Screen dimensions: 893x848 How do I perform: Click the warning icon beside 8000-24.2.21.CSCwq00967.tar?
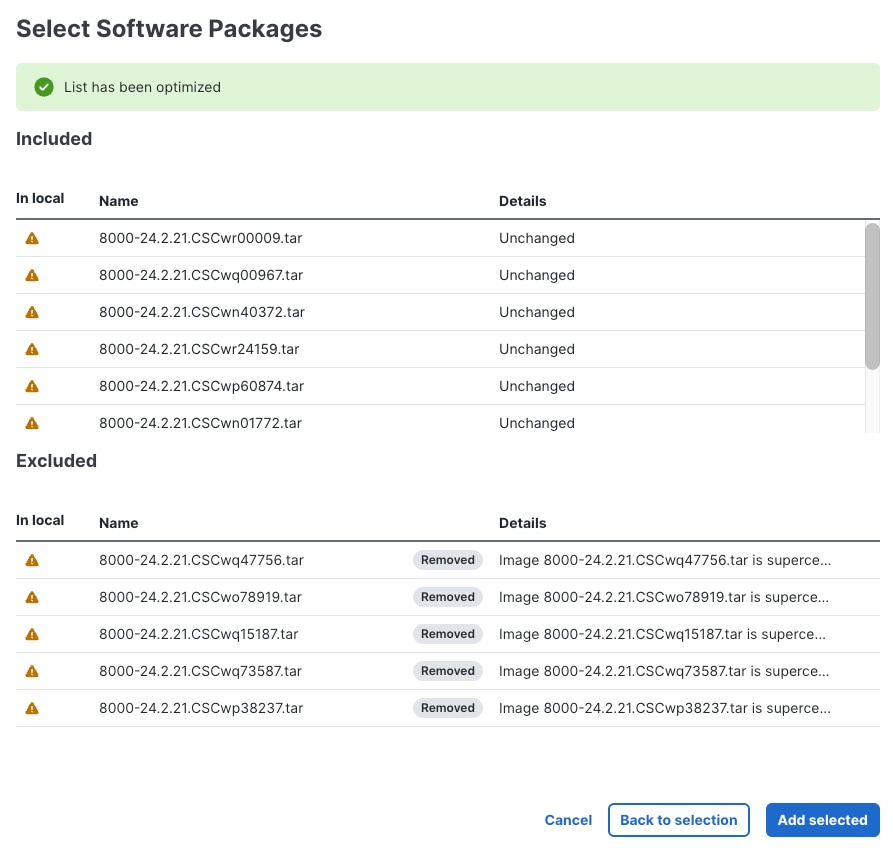pyautogui.click(x=31, y=275)
